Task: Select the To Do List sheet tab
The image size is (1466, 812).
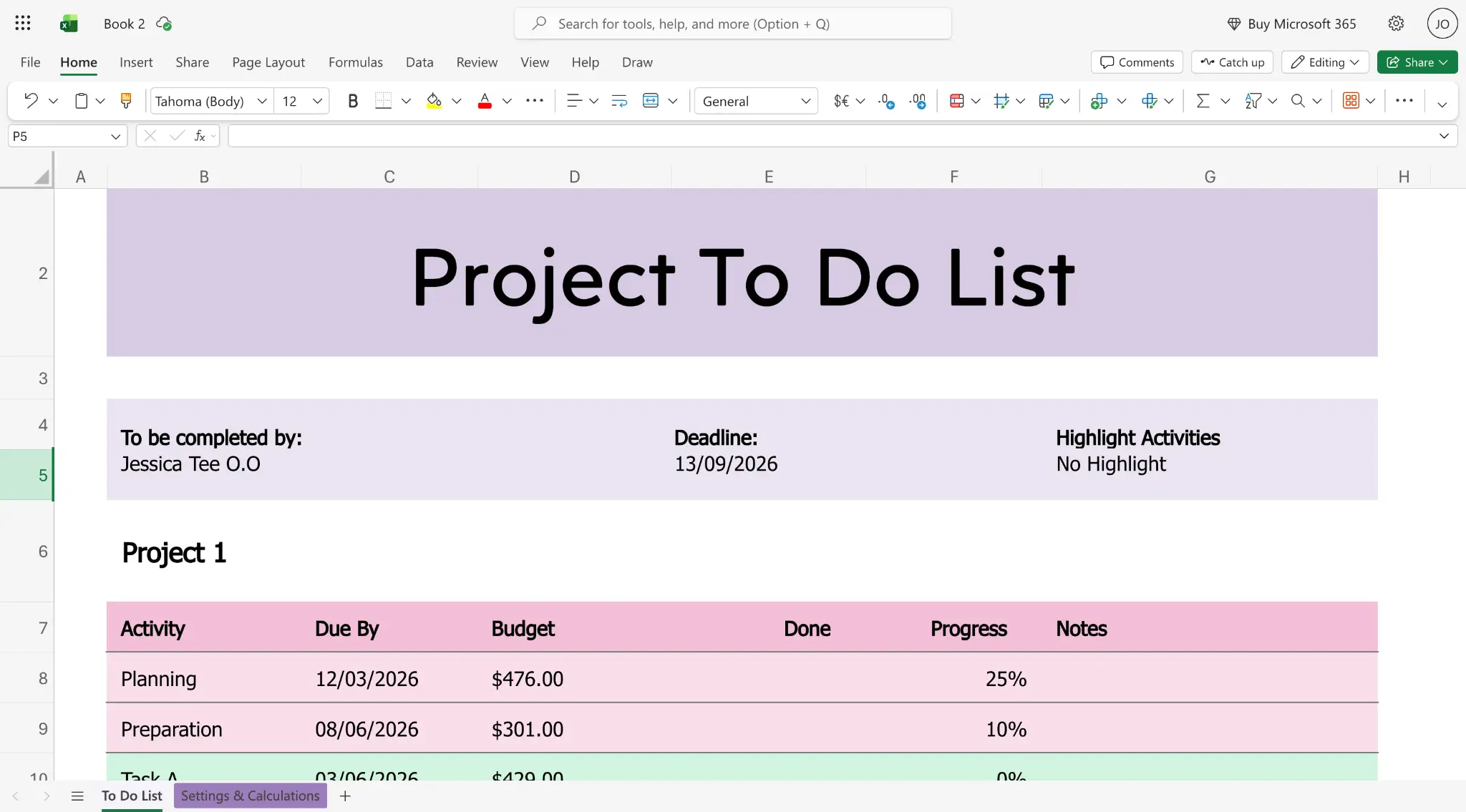Action: click(x=132, y=796)
